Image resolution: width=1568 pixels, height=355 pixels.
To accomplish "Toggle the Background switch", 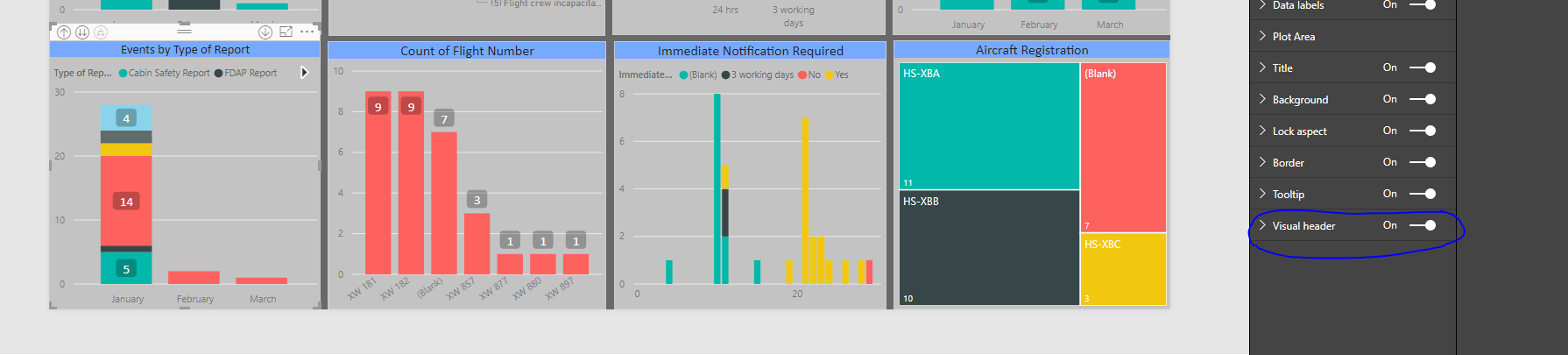I will (1423, 99).
